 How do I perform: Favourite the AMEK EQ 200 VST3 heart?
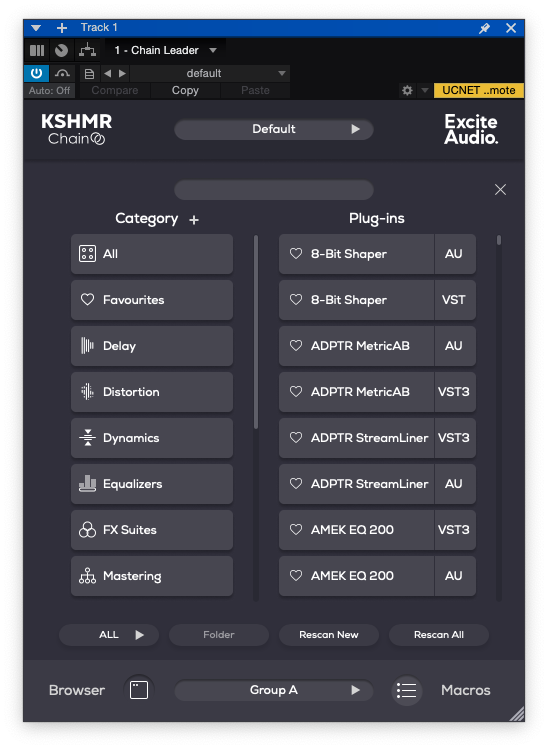[x=296, y=529]
